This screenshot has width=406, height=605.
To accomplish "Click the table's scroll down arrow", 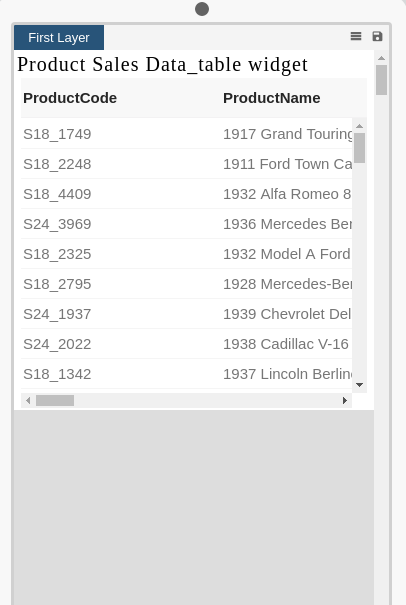I will [x=359, y=385].
